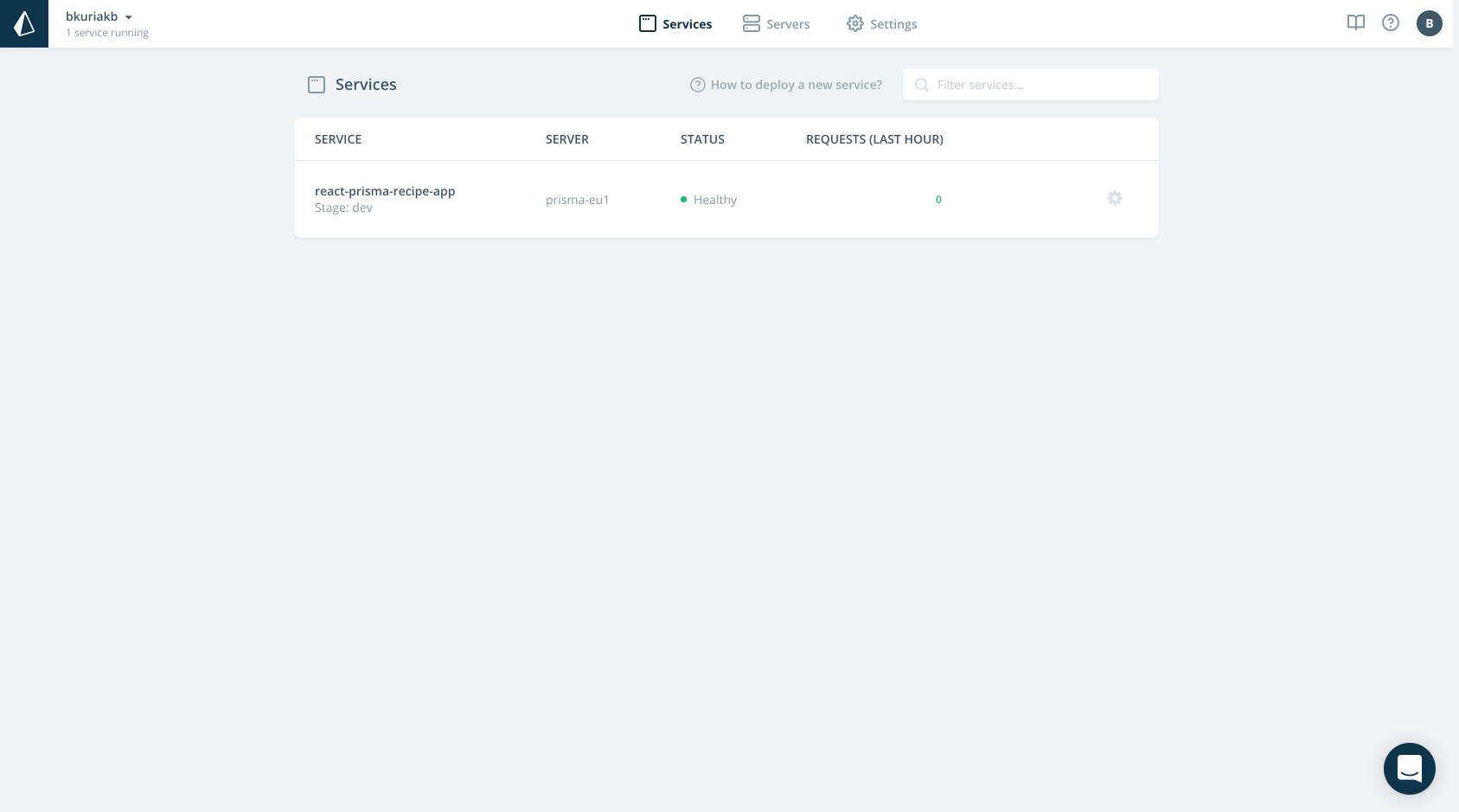This screenshot has height=812, width=1459.
Task: Open the avatar B account menu
Action: (1429, 23)
